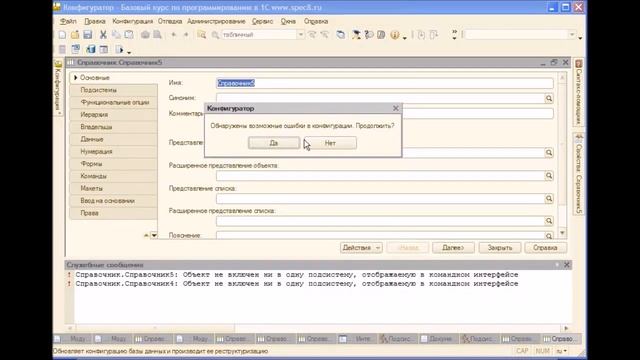Open the Правка menu
Image resolution: width=640 pixels, height=360 pixels.
[95, 21]
